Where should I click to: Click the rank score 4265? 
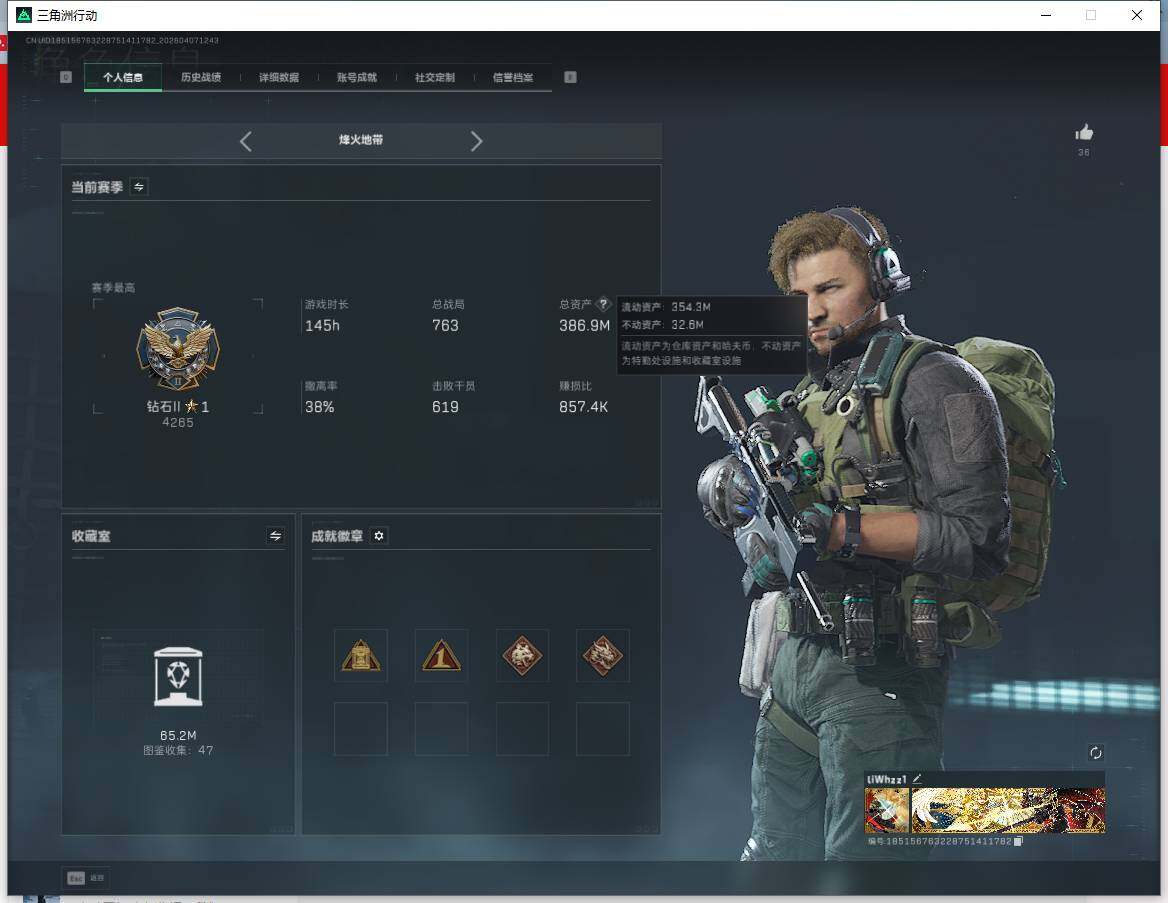(178, 422)
